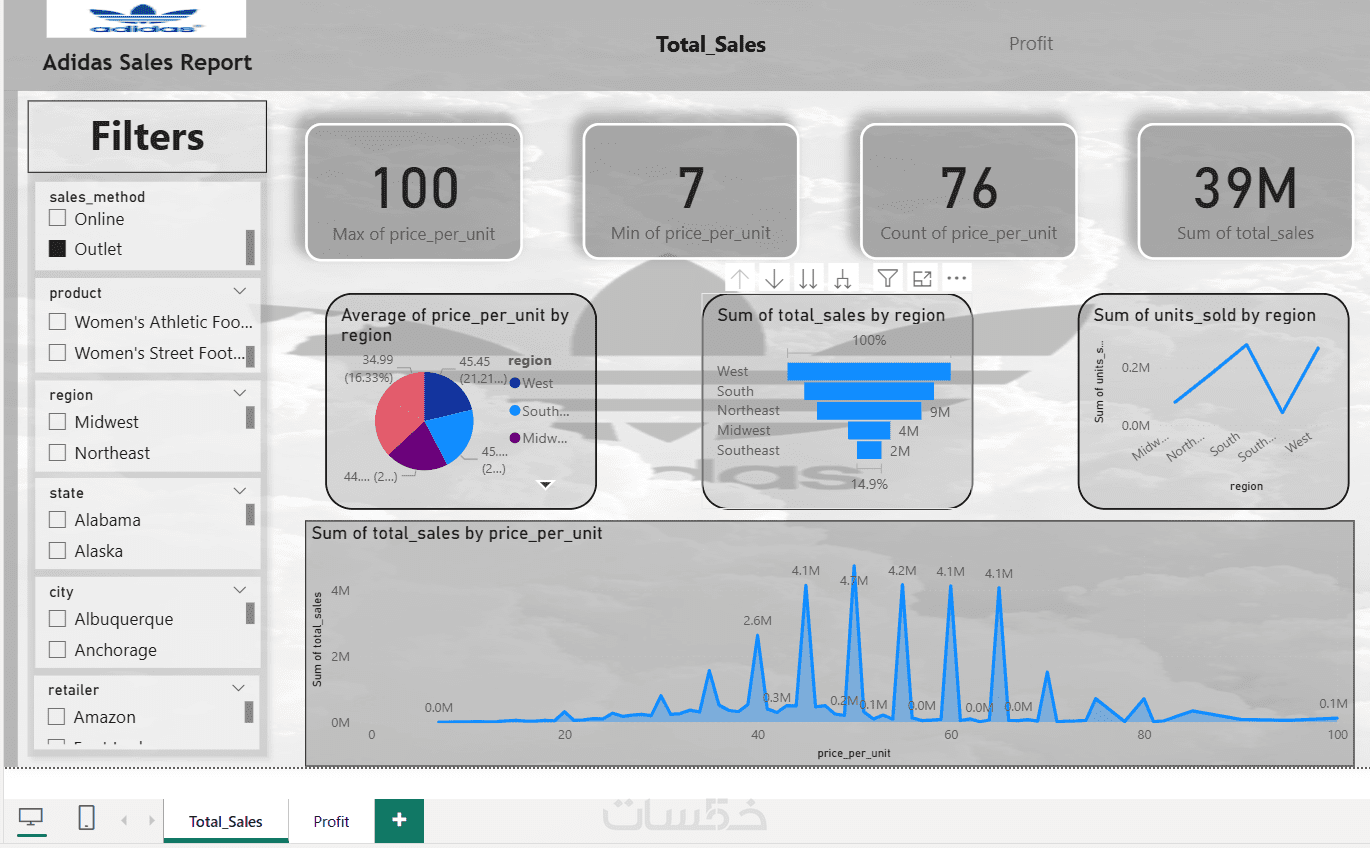Open the visual filter funnel icon
Viewport: 1370px width, 848px height.
click(x=887, y=278)
